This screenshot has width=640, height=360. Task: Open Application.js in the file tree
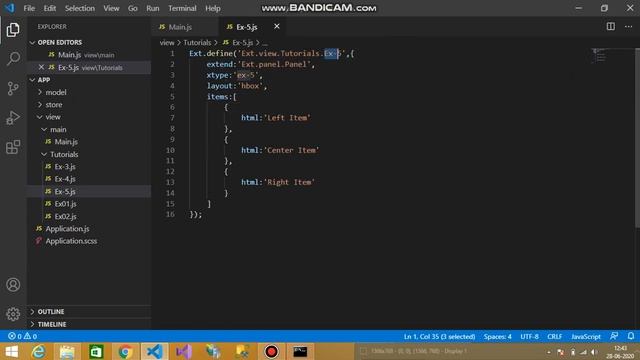click(89, 229)
